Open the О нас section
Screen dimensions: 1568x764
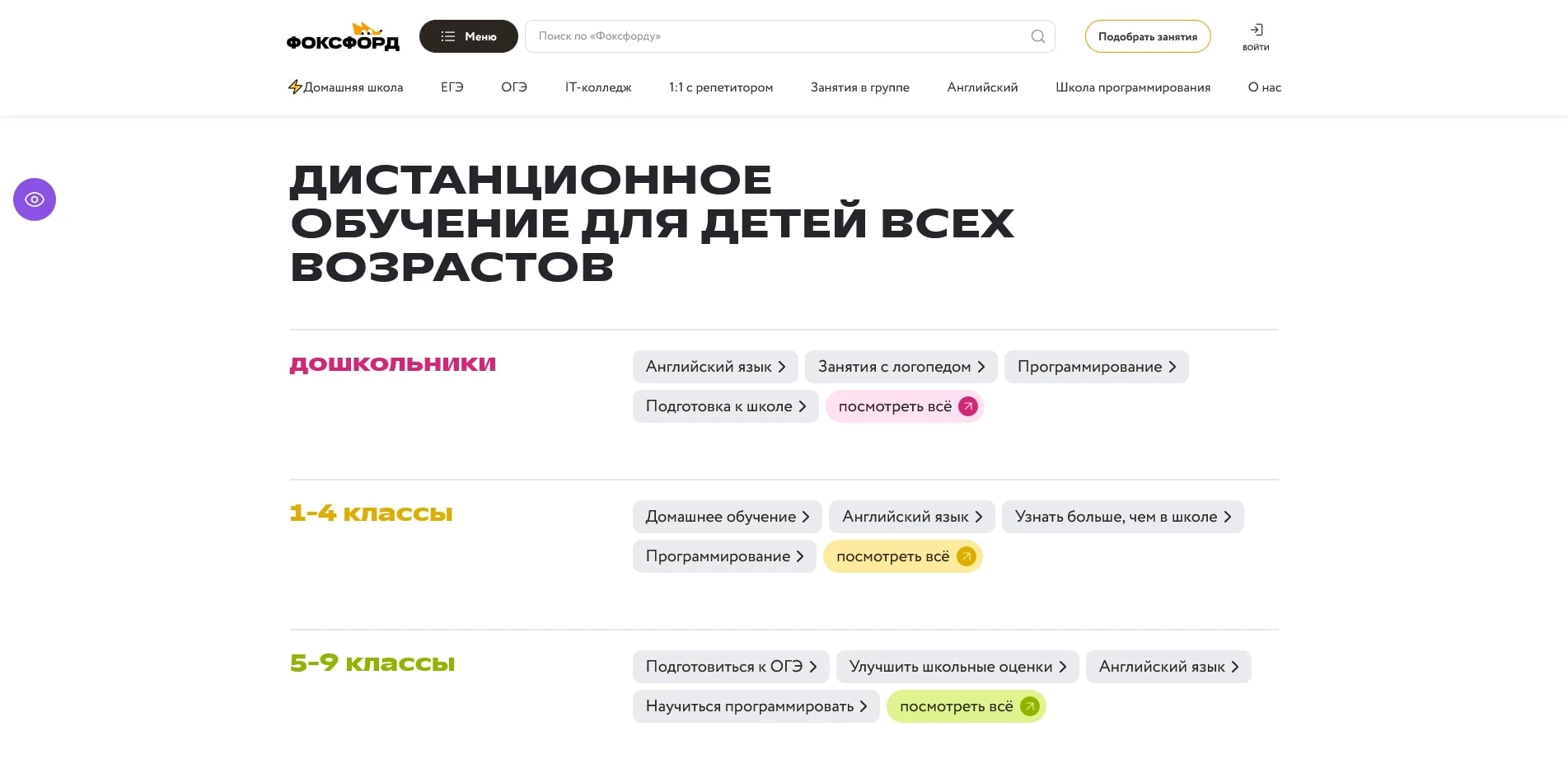[1264, 87]
